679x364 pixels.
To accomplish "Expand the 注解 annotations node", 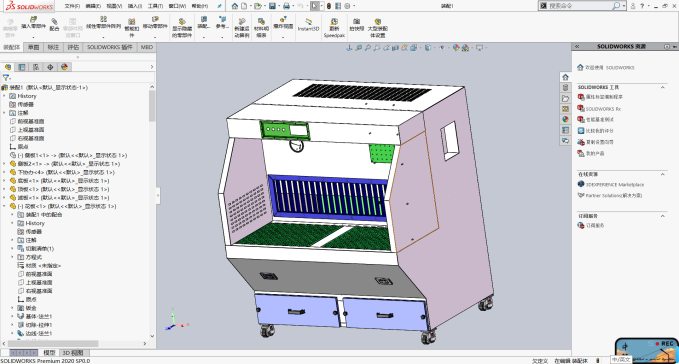I will point(5,113).
